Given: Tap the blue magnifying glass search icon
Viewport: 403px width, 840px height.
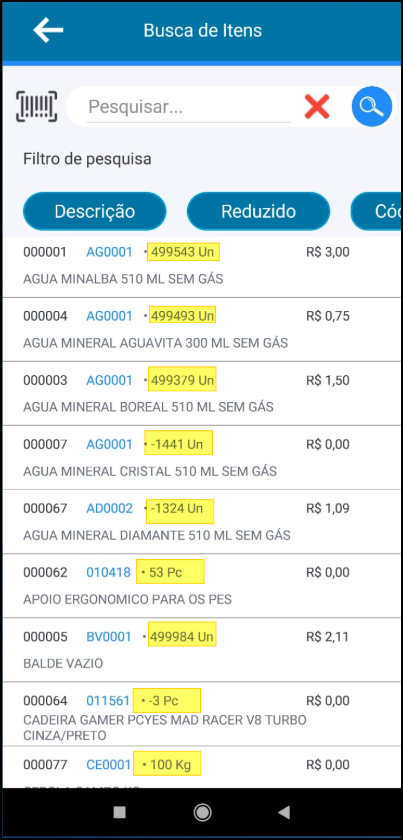Looking at the screenshot, I should pyautogui.click(x=371, y=106).
